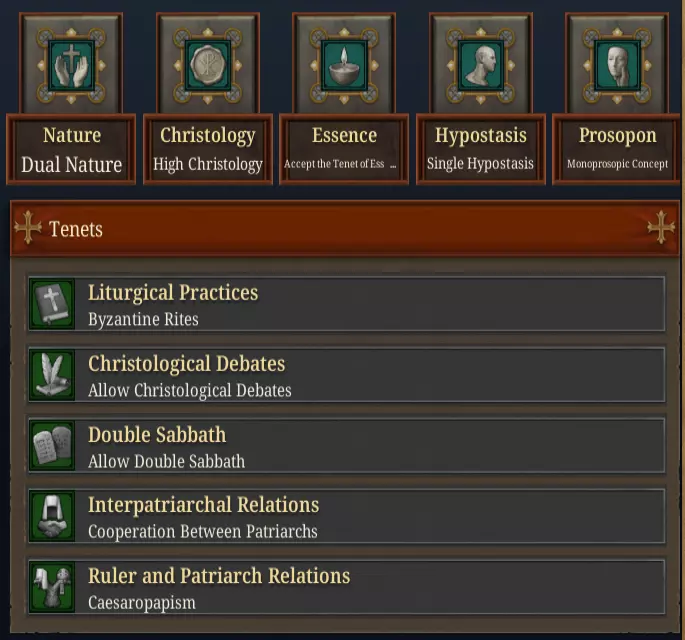685x640 pixels.
Task: Click the Interpatriarchal Relations handshake icon
Action: (x=50, y=516)
